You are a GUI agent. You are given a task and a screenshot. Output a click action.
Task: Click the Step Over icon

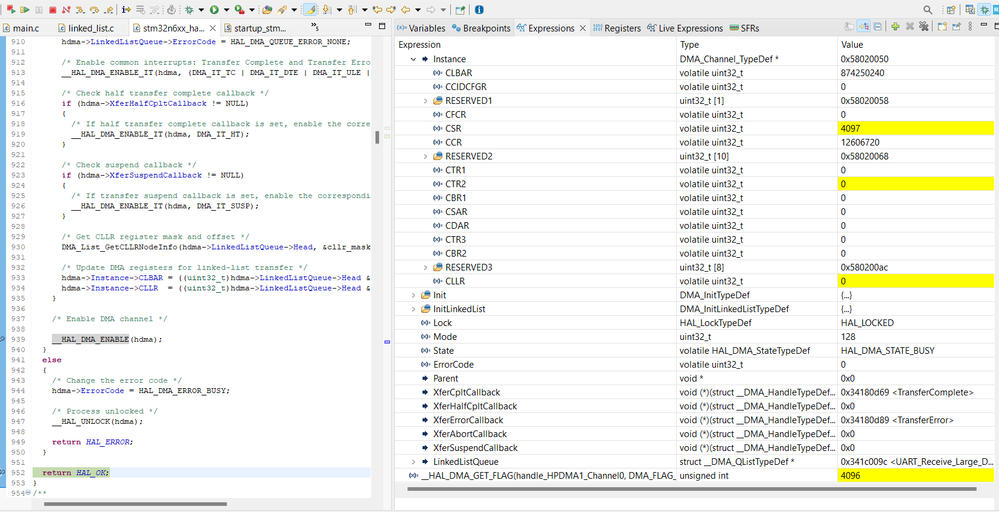[94, 10]
